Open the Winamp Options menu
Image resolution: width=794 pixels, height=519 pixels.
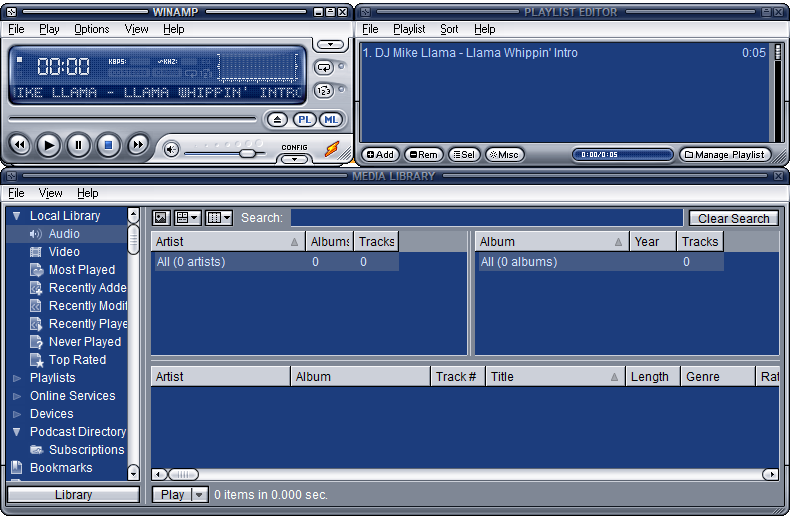[x=92, y=29]
